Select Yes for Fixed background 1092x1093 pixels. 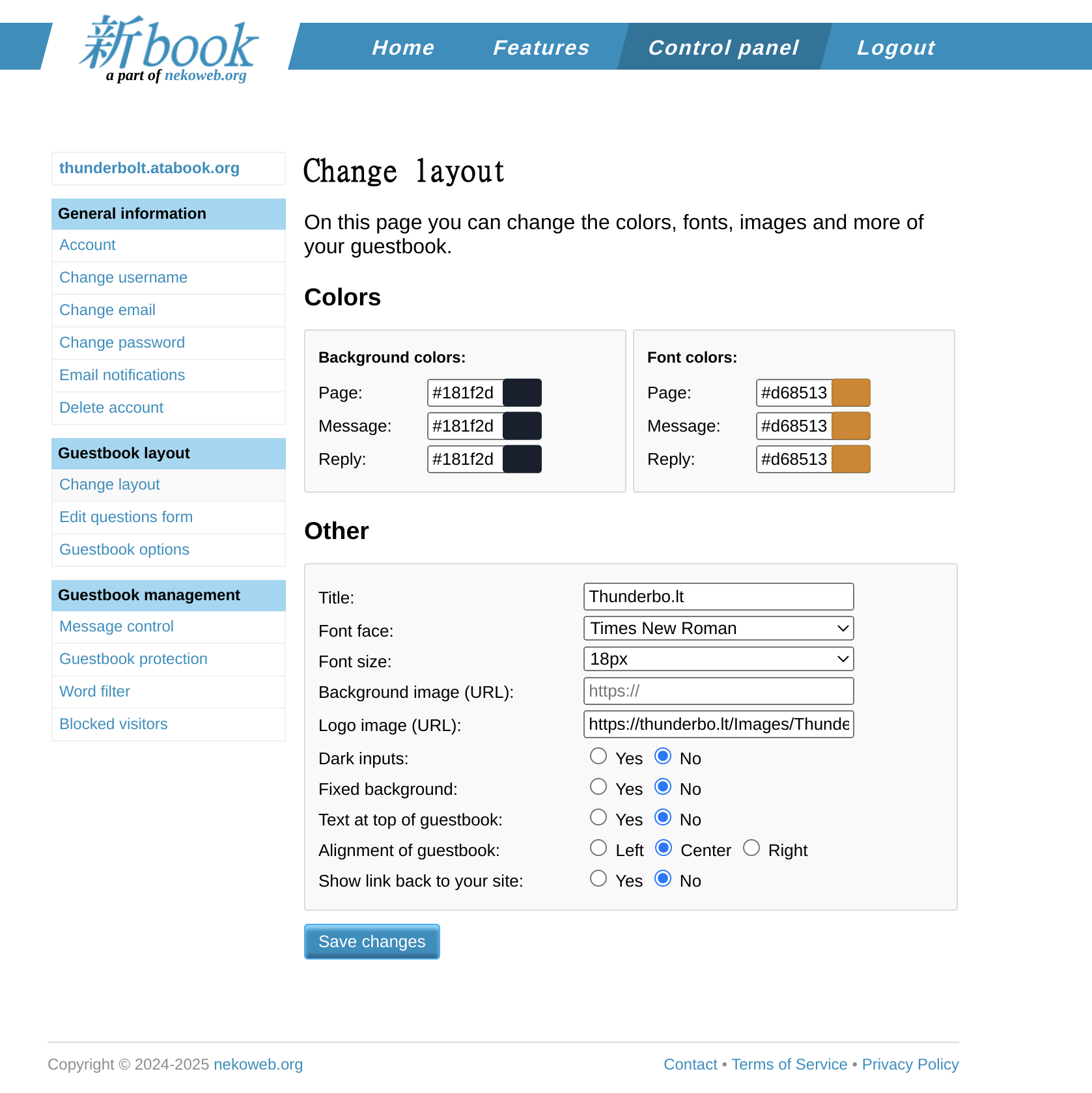(x=598, y=787)
